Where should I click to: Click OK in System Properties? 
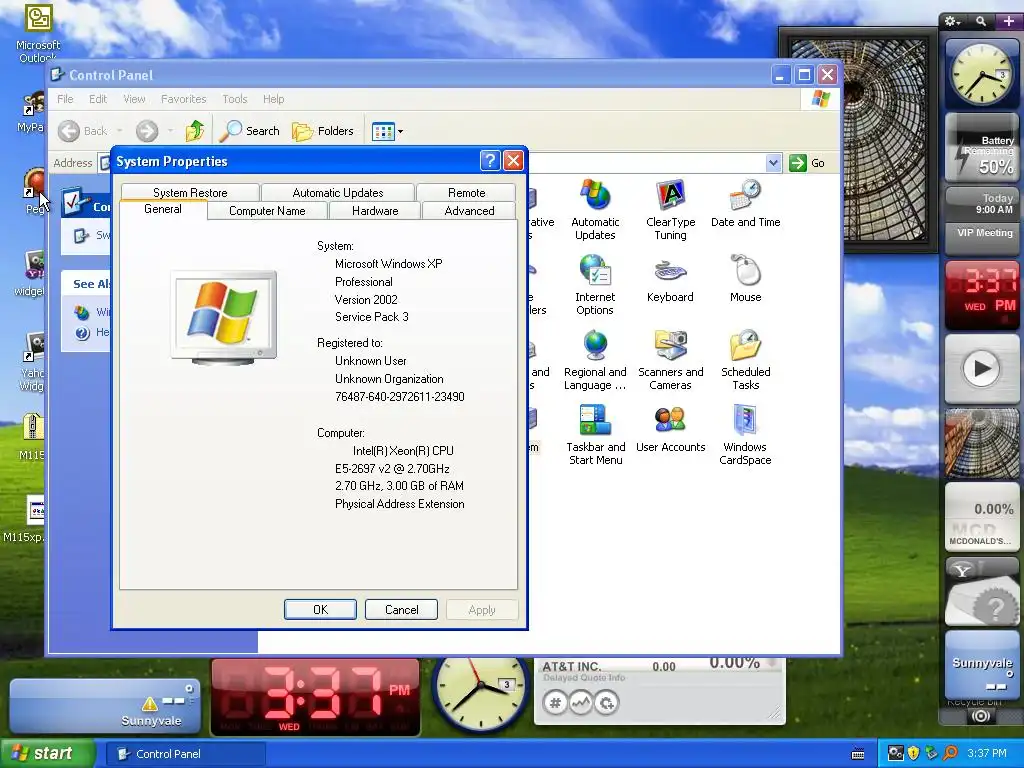pos(320,609)
